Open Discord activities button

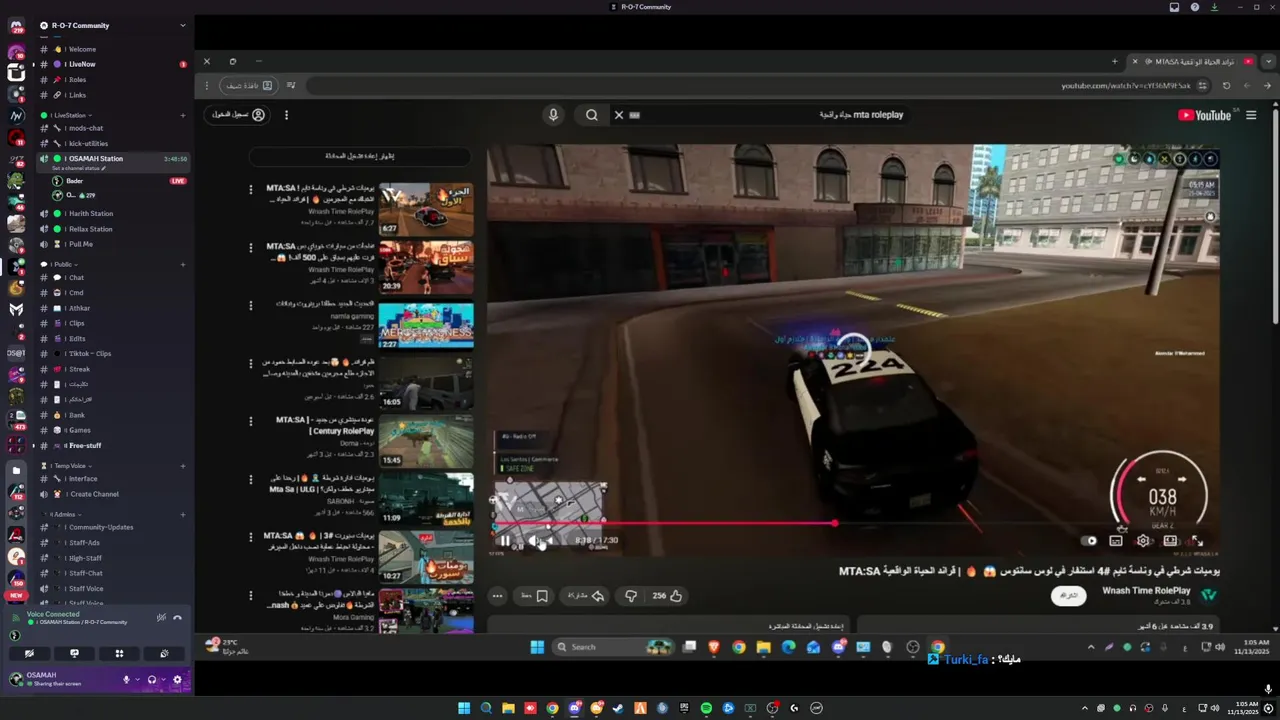pyautogui.click(x=119, y=653)
